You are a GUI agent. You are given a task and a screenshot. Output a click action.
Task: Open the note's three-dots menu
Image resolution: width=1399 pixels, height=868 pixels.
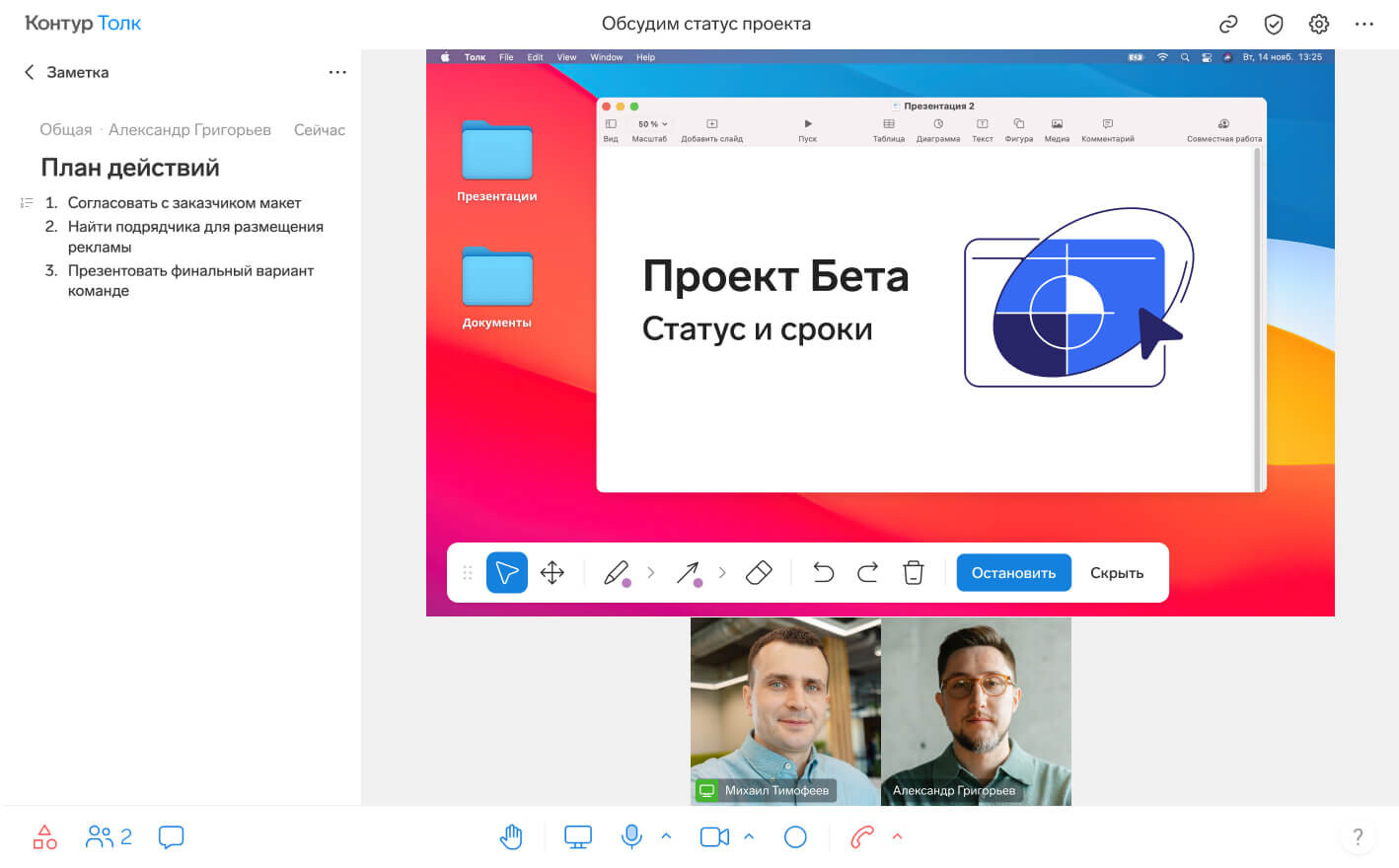coord(337,72)
